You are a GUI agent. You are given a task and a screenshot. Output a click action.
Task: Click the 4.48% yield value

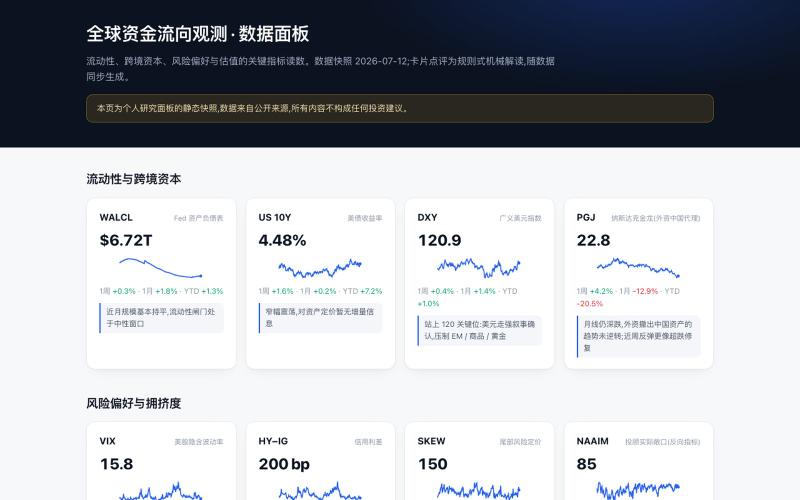[x=282, y=240]
